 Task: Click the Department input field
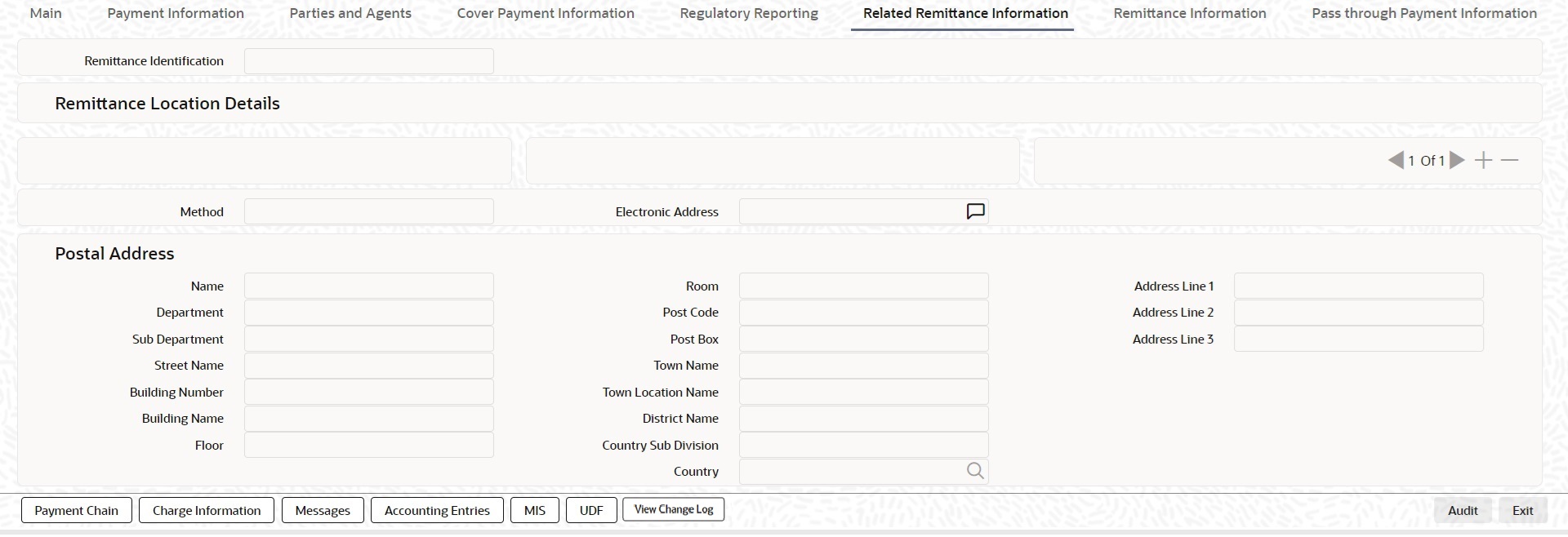[369, 313]
